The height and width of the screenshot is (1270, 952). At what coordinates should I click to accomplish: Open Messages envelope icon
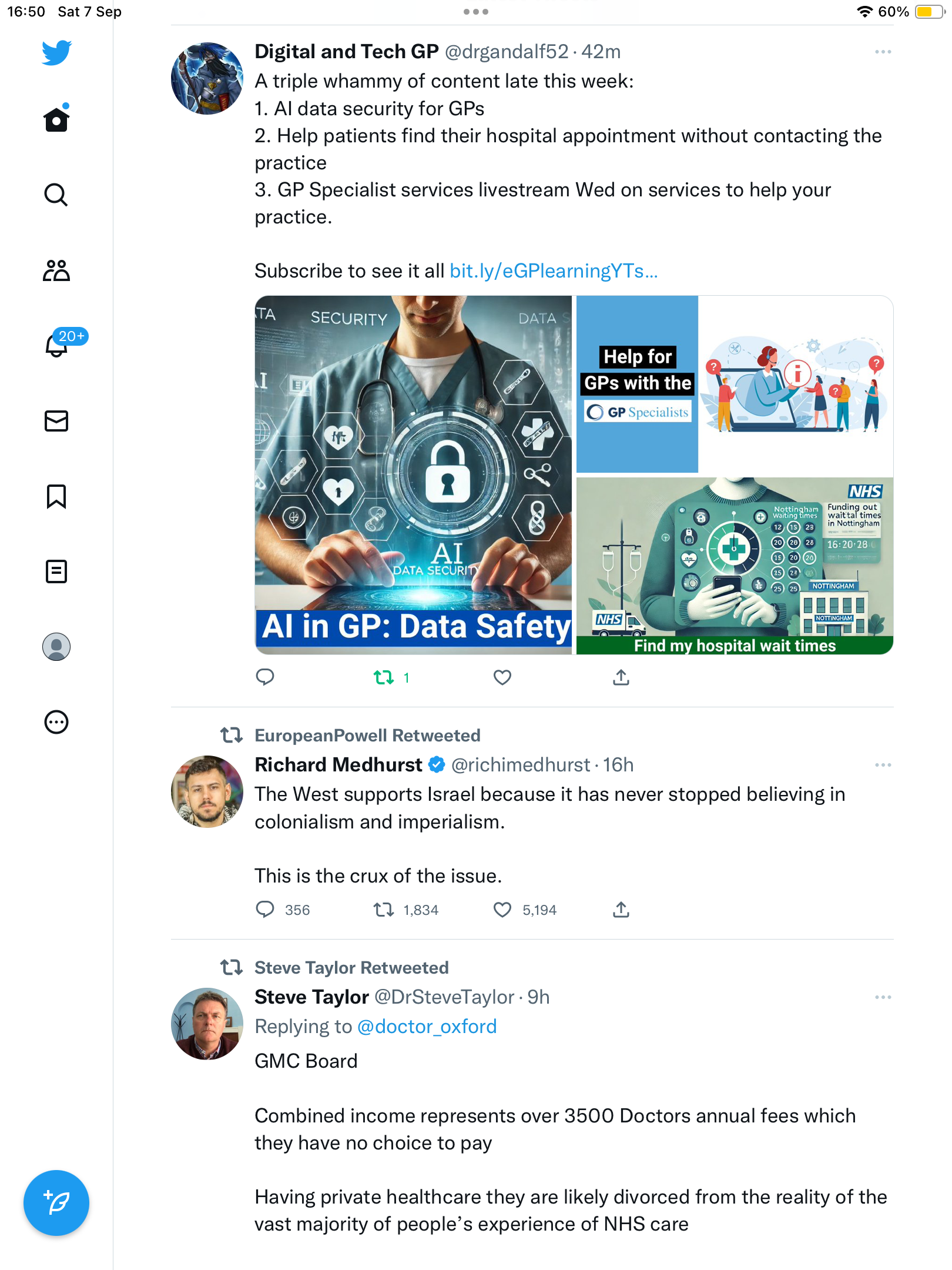click(56, 421)
